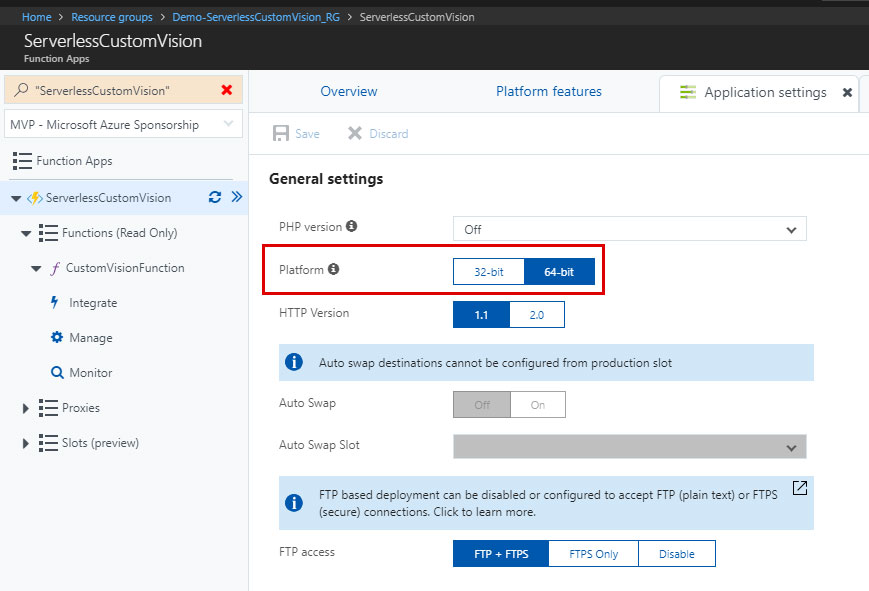
Task: Open FTP learn more external link icon
Action: coord(800,488)
